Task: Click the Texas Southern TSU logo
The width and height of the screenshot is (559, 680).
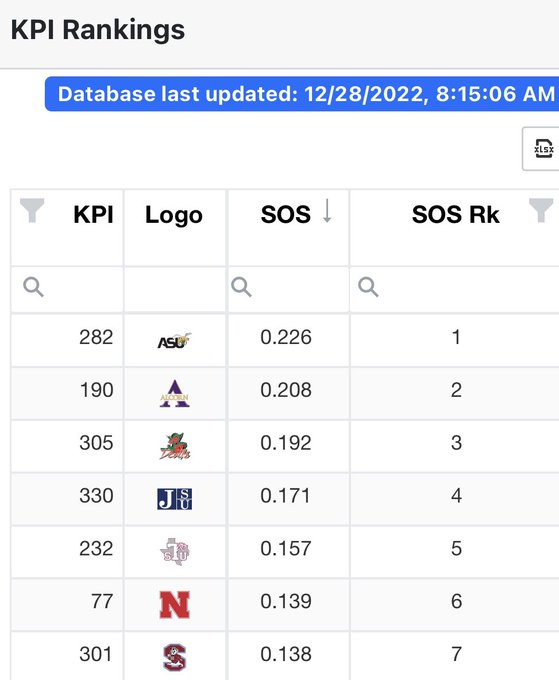Action: pyautogui.click(x=174, y=552)
